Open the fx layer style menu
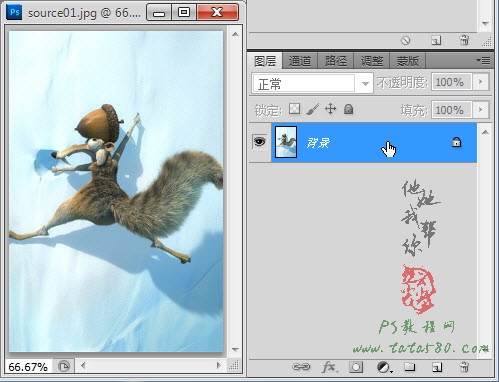 [x=330, y=367]
